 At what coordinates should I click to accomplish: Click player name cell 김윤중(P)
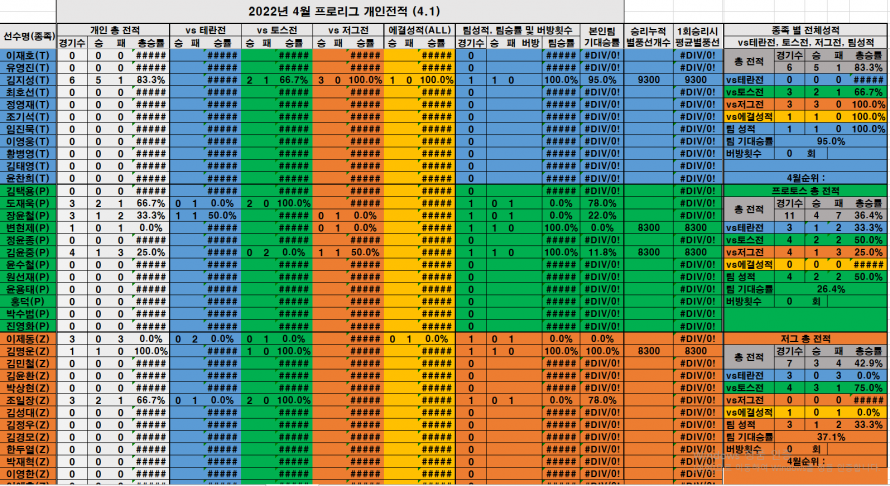28,253
